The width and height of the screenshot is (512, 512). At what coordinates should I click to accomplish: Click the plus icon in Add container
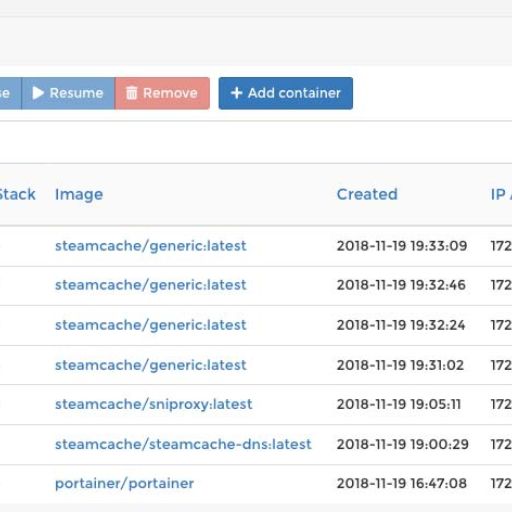pos(236,93)
